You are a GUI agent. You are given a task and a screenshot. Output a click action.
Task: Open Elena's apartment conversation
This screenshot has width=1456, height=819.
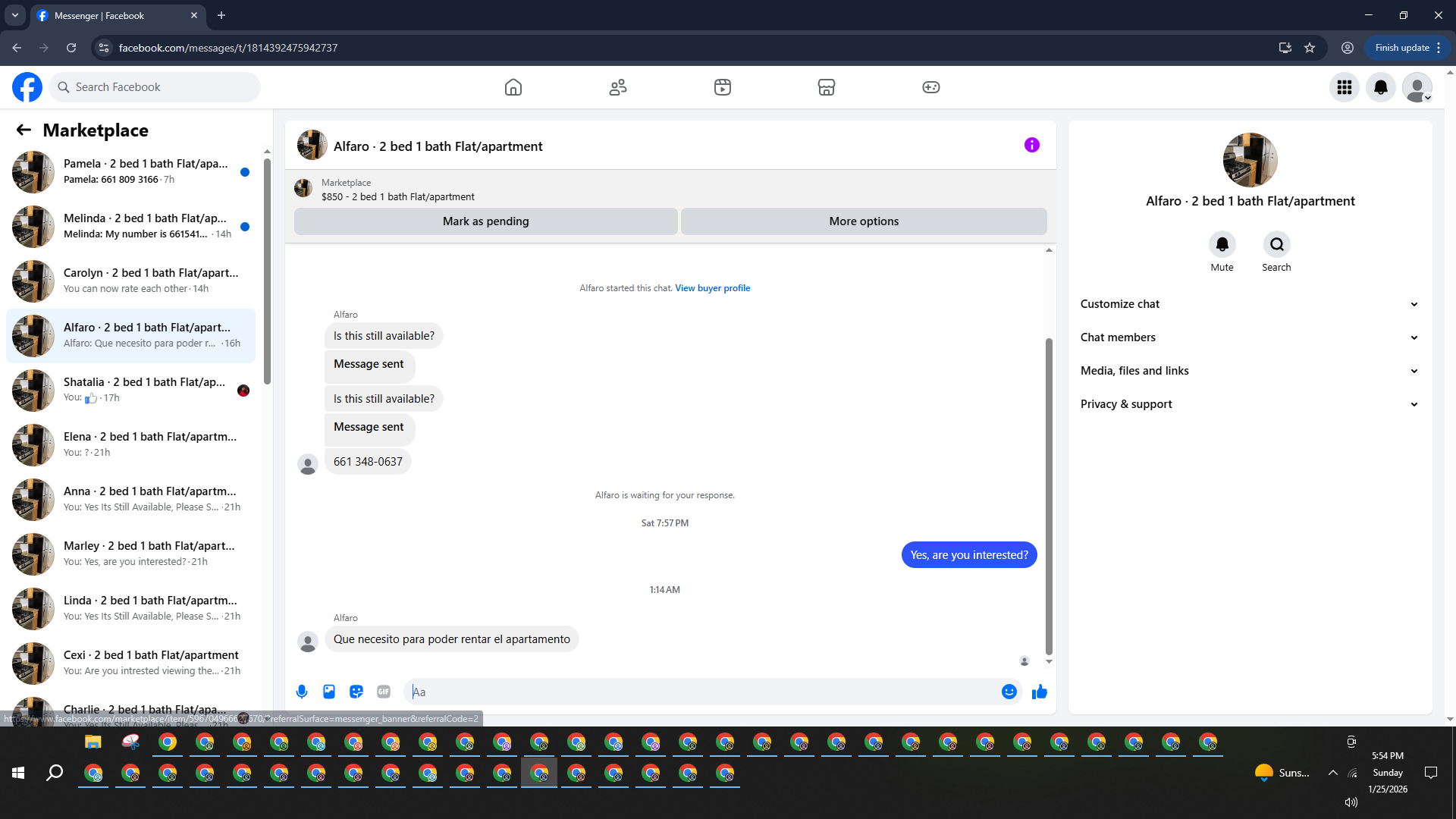click(130, 445)
